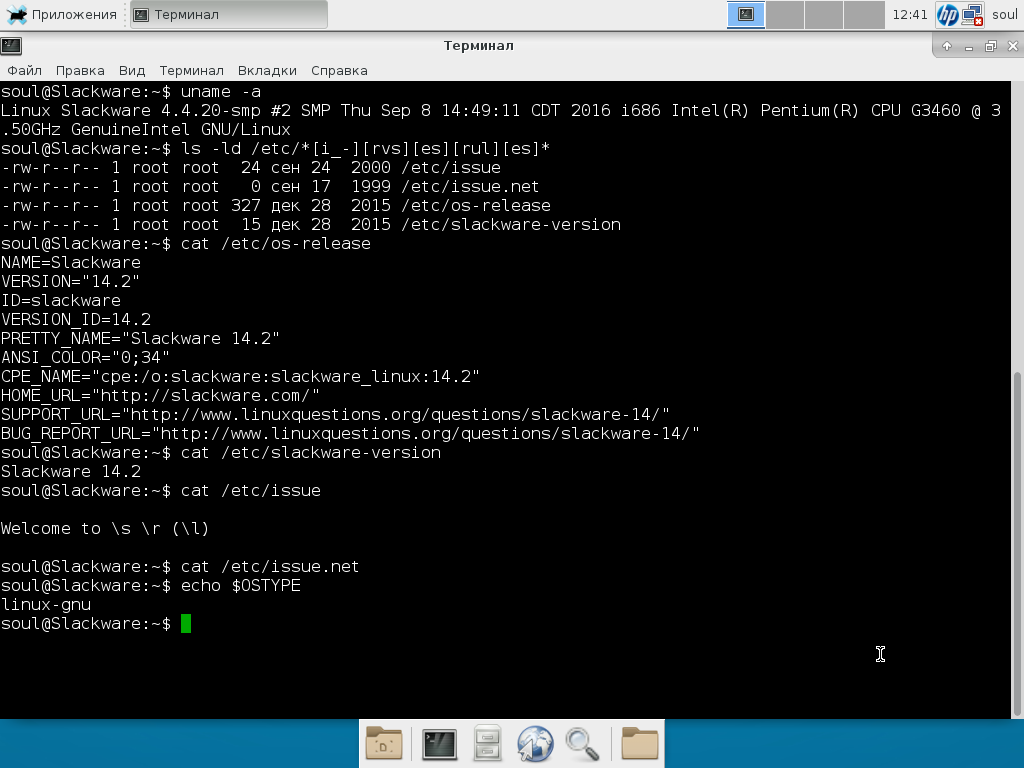Click the SUPPORT_URL line

pos(336,414)
